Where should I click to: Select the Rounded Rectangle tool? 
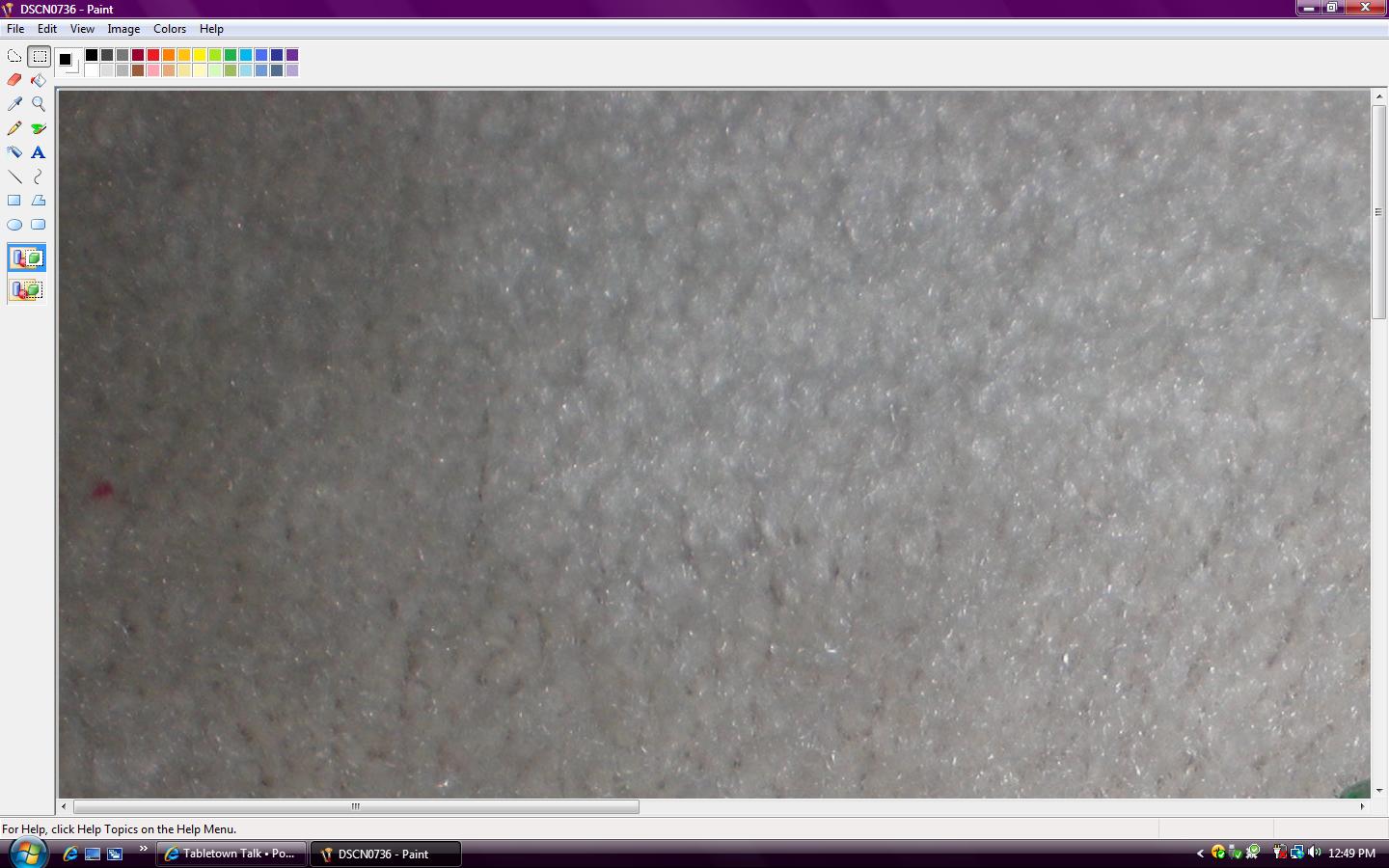coord(39,225)
